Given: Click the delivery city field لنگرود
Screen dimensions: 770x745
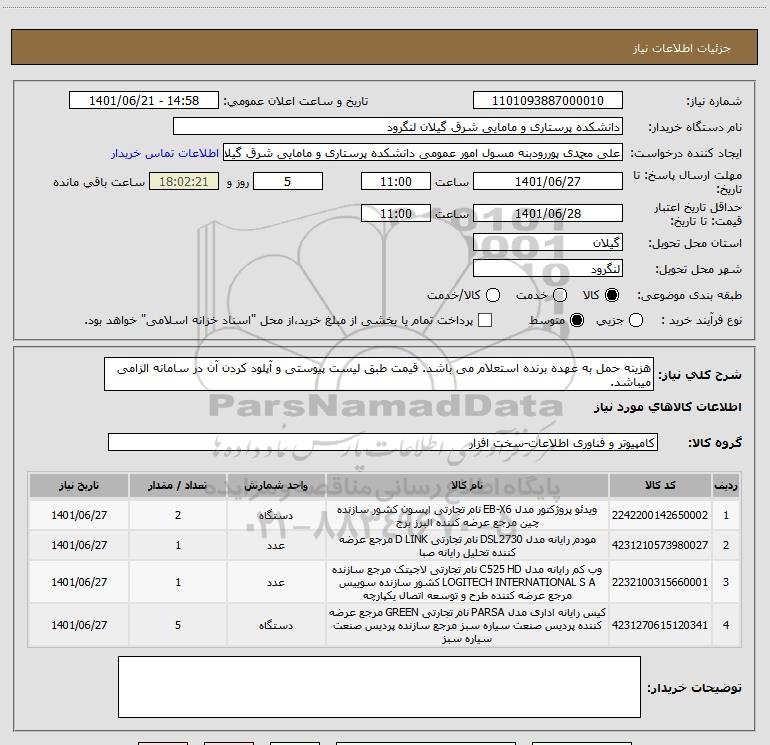Looking at the screenshot, I should [x=548, y=268].
